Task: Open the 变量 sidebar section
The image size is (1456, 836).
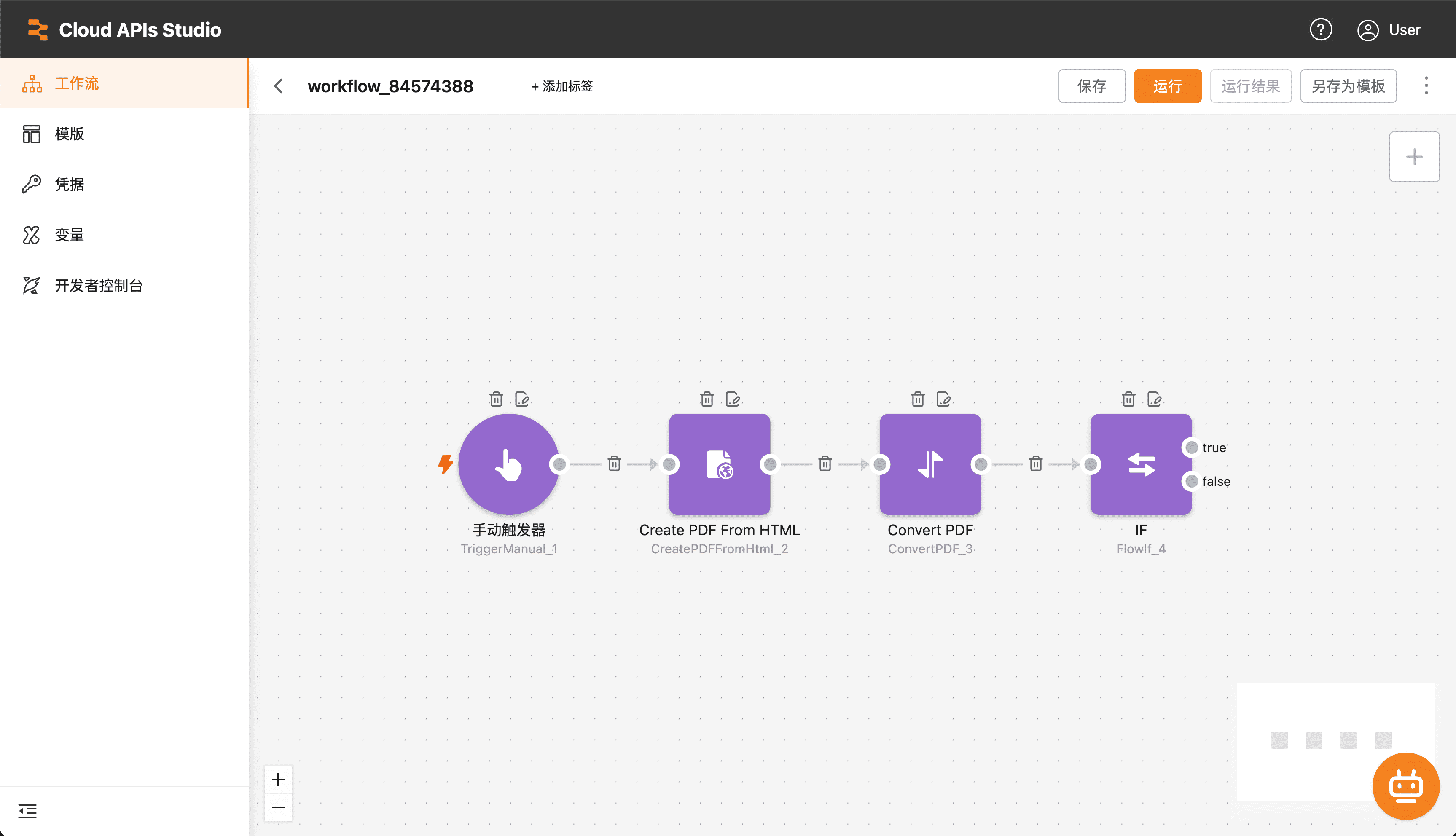Action: pos(124,235)
